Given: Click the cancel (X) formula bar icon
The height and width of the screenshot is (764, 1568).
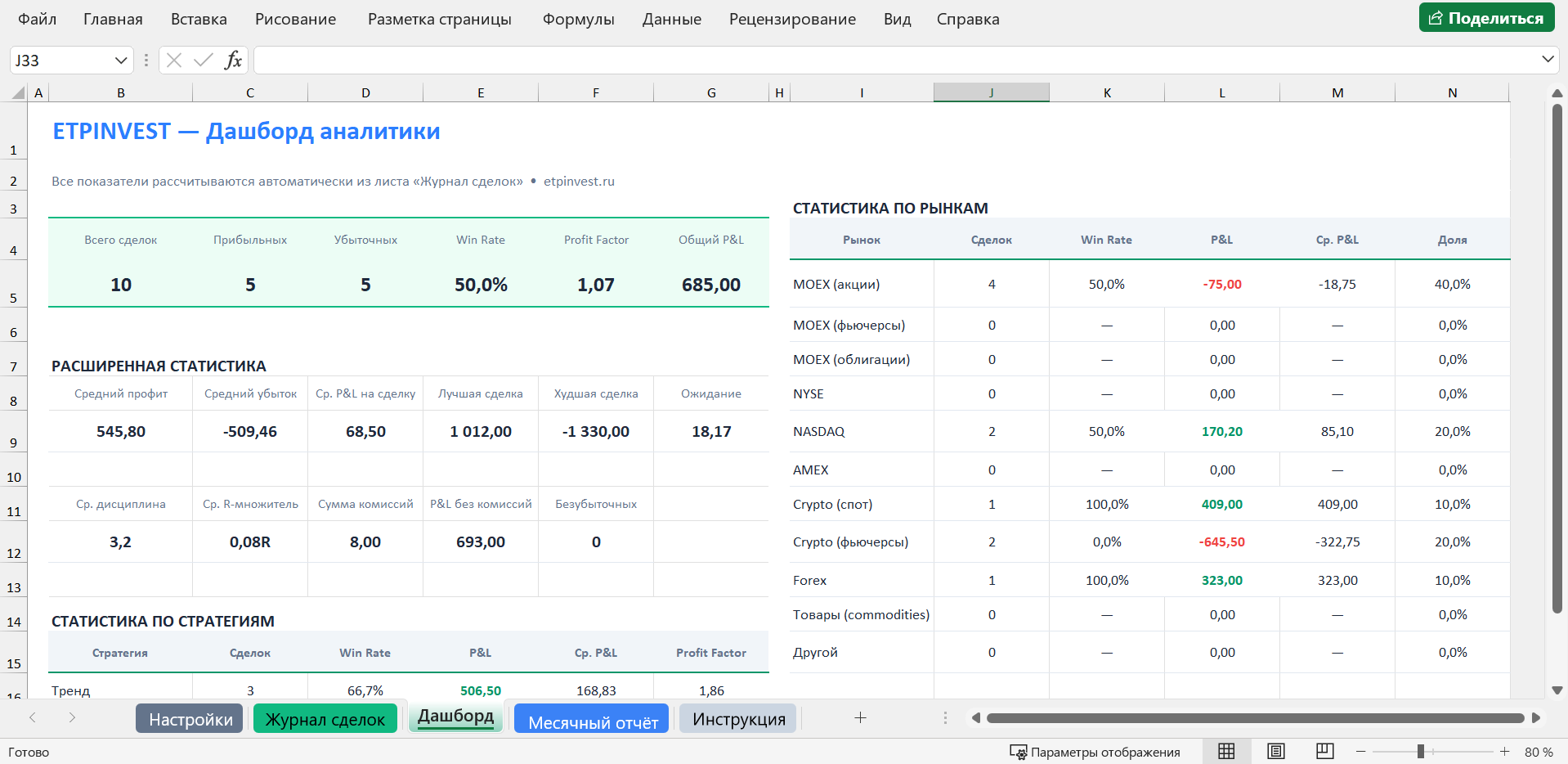Looking at the screenshot, I should point(173,60).
